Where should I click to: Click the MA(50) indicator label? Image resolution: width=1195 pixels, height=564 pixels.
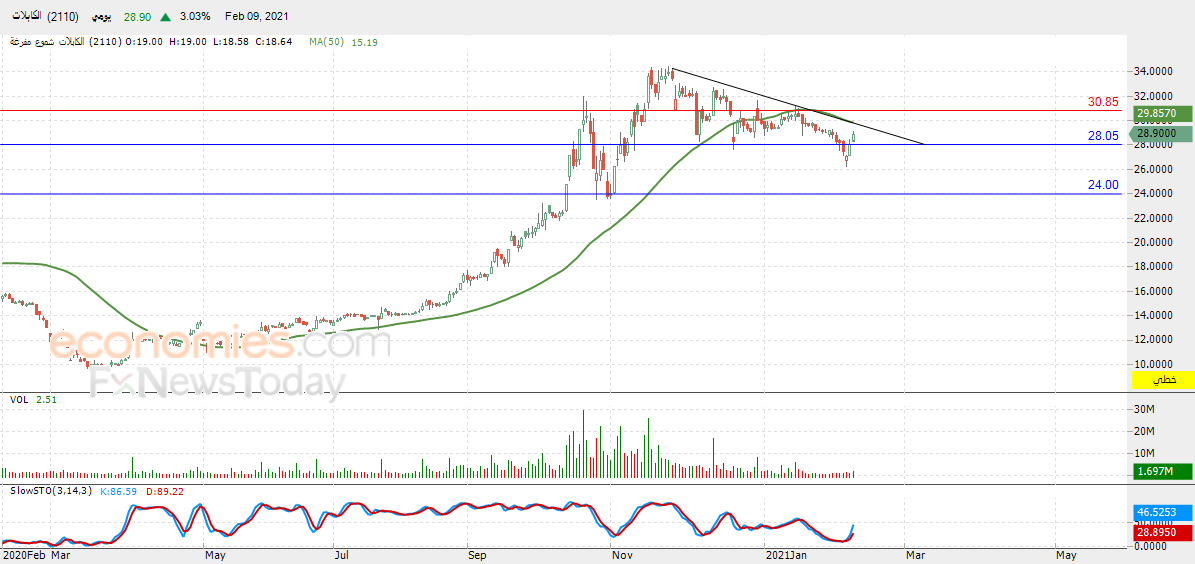coord(325,43)
